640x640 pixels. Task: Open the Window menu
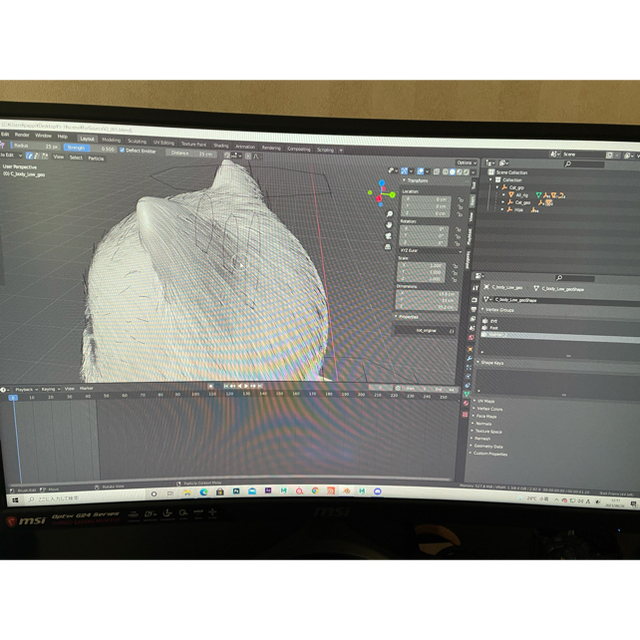coord(43,136)
